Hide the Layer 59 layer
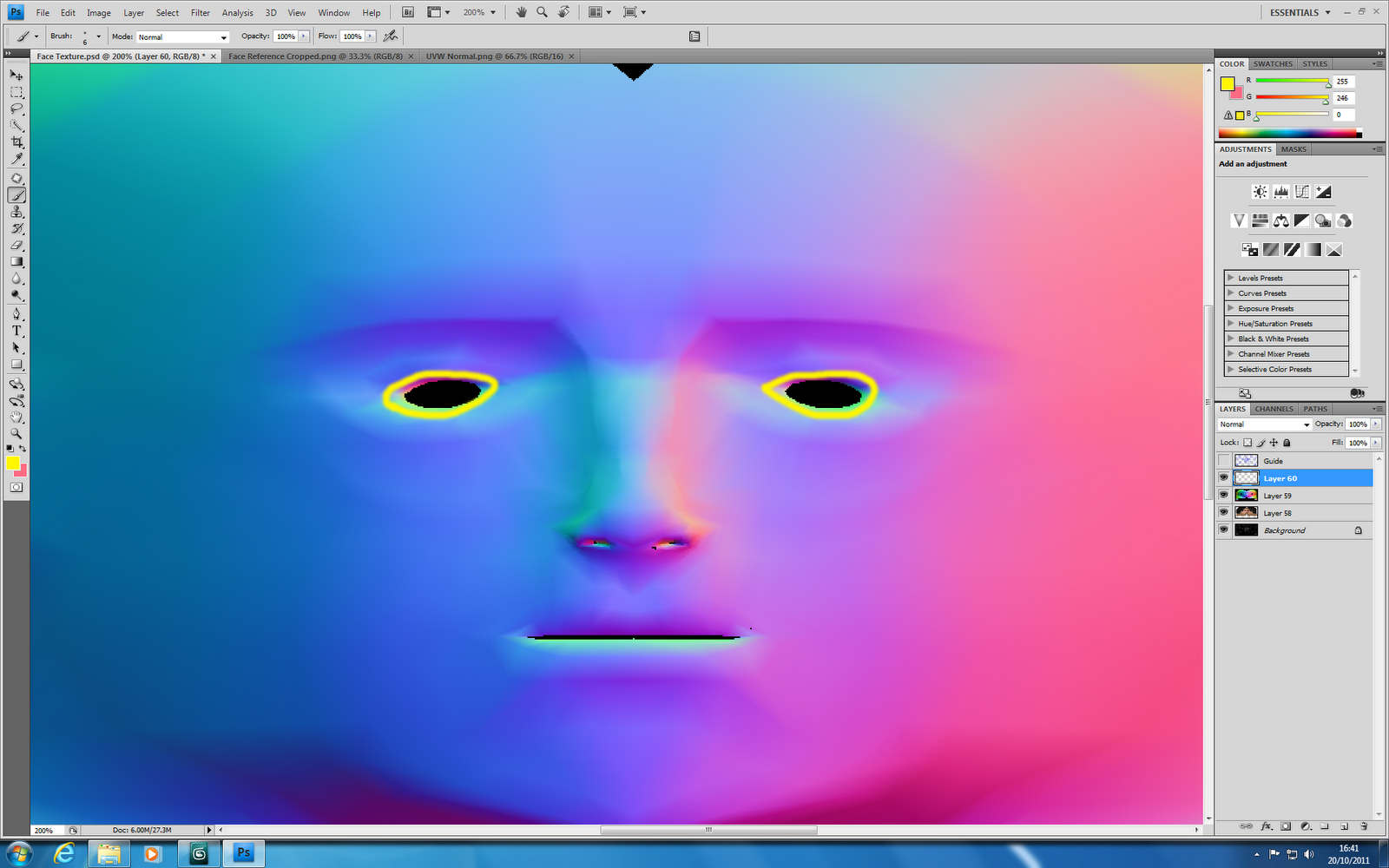 coord(1224,495)
